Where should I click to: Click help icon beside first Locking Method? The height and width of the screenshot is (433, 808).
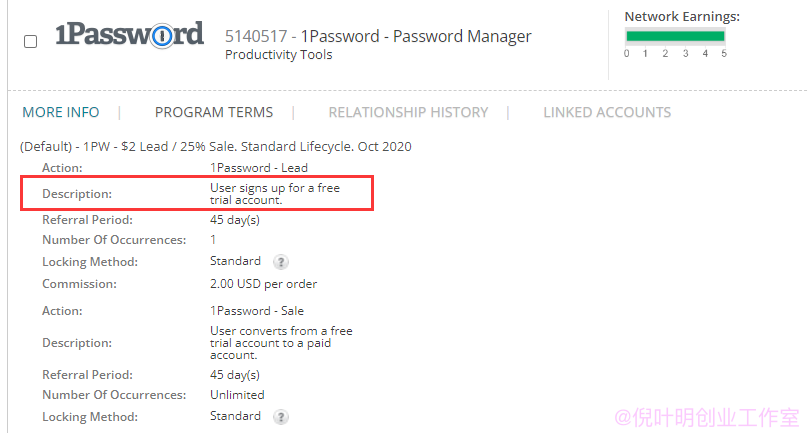pyautogui.click(x=281, y=262)
